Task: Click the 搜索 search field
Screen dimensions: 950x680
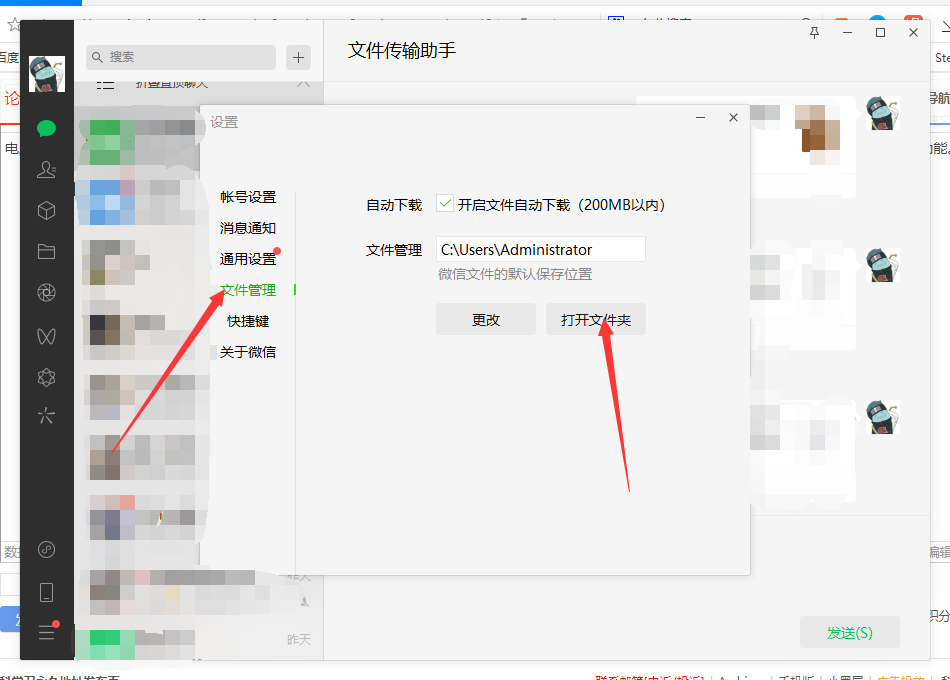Action: [181, 57]
